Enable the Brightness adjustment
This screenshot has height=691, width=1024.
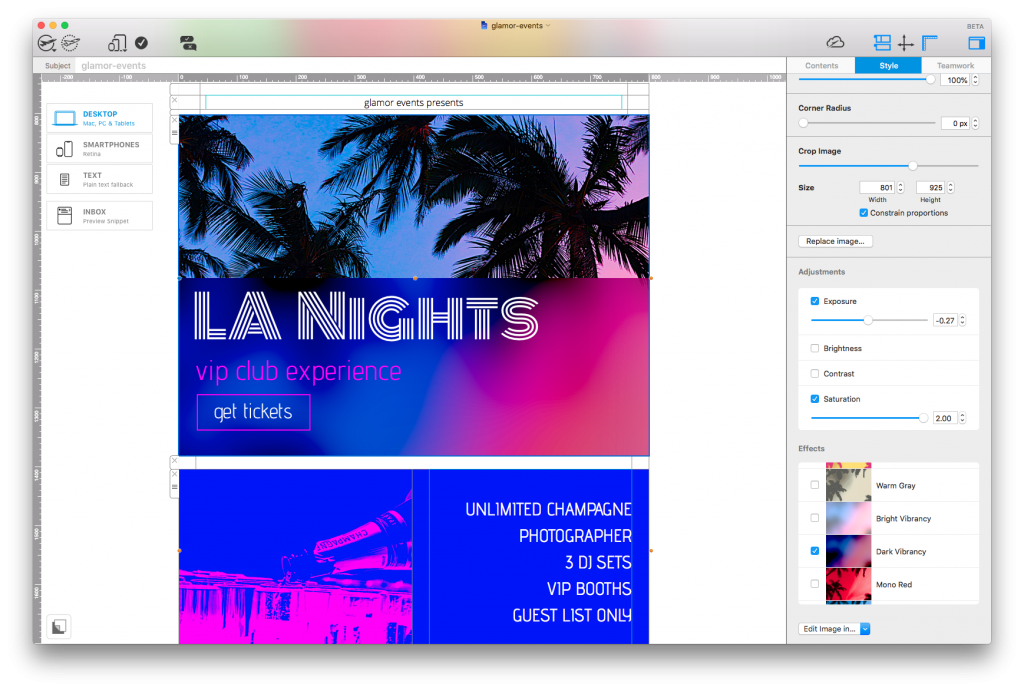click(814, 348)
